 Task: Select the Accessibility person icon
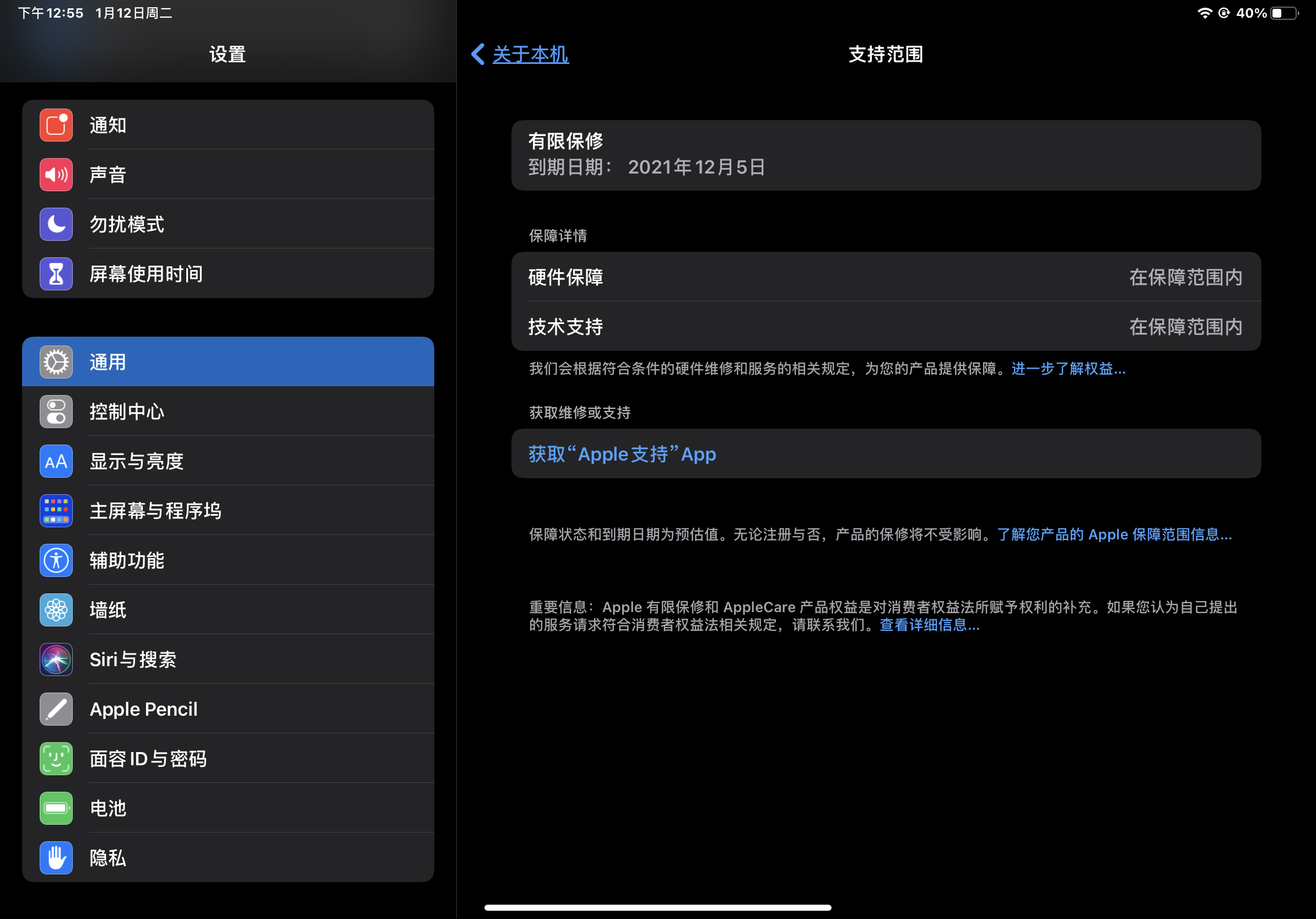[x=56, y=560]
